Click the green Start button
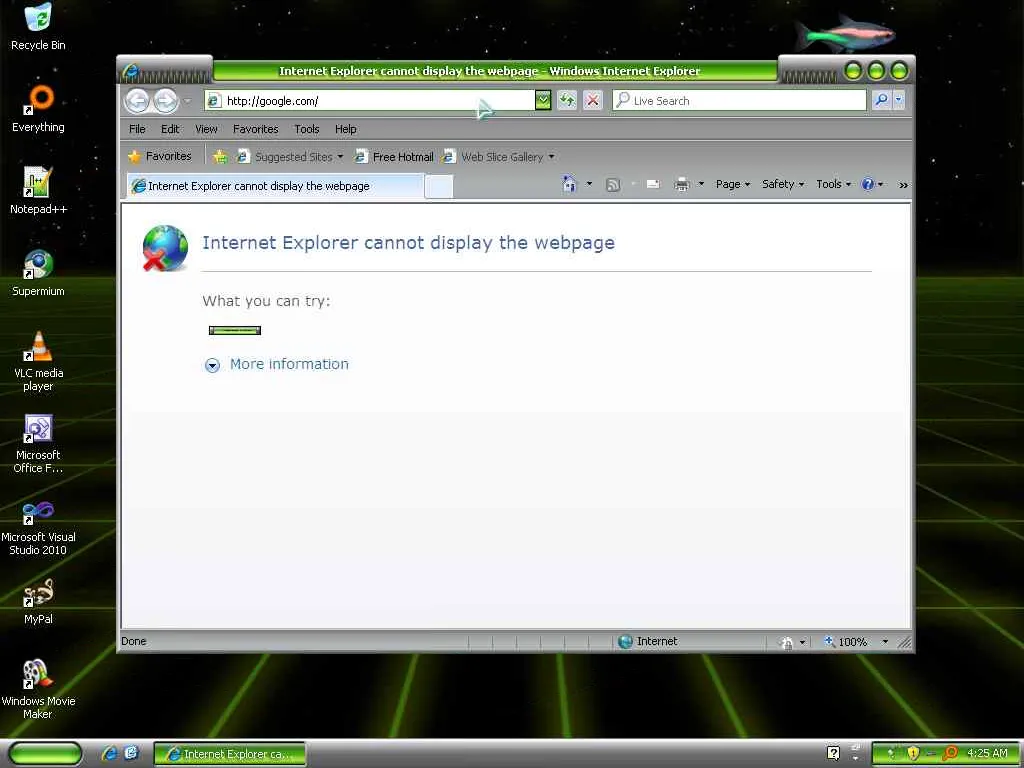Image resolution: width=1024 pixels, height=768 pixels. [45, 754]
